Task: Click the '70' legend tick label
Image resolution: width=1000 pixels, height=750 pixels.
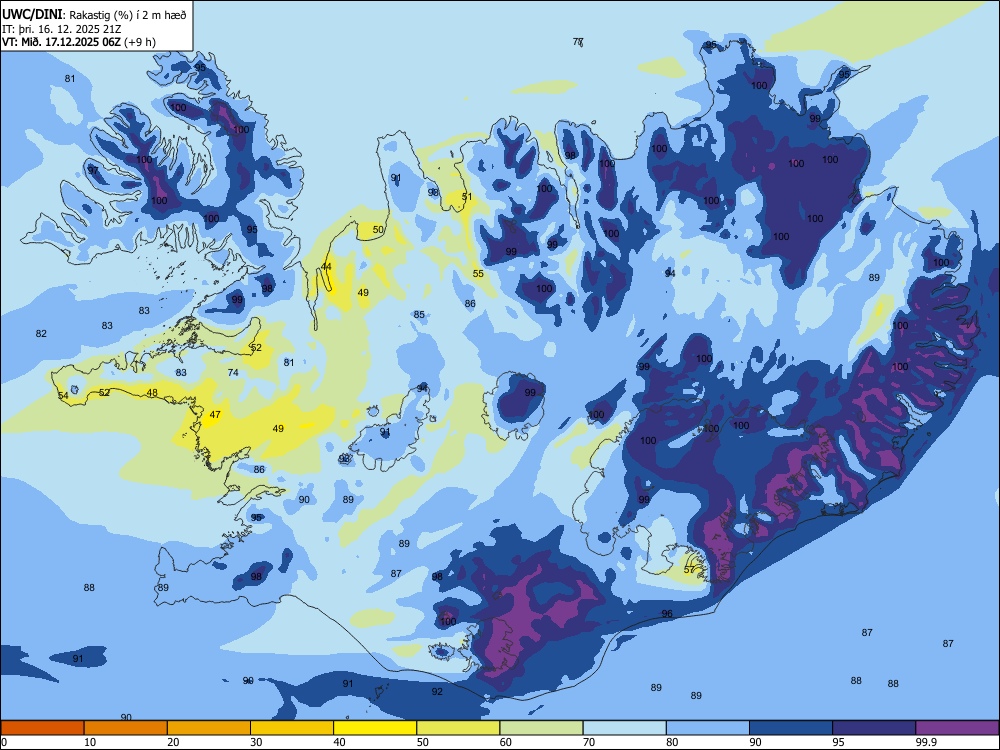Action: pos(589,742)
